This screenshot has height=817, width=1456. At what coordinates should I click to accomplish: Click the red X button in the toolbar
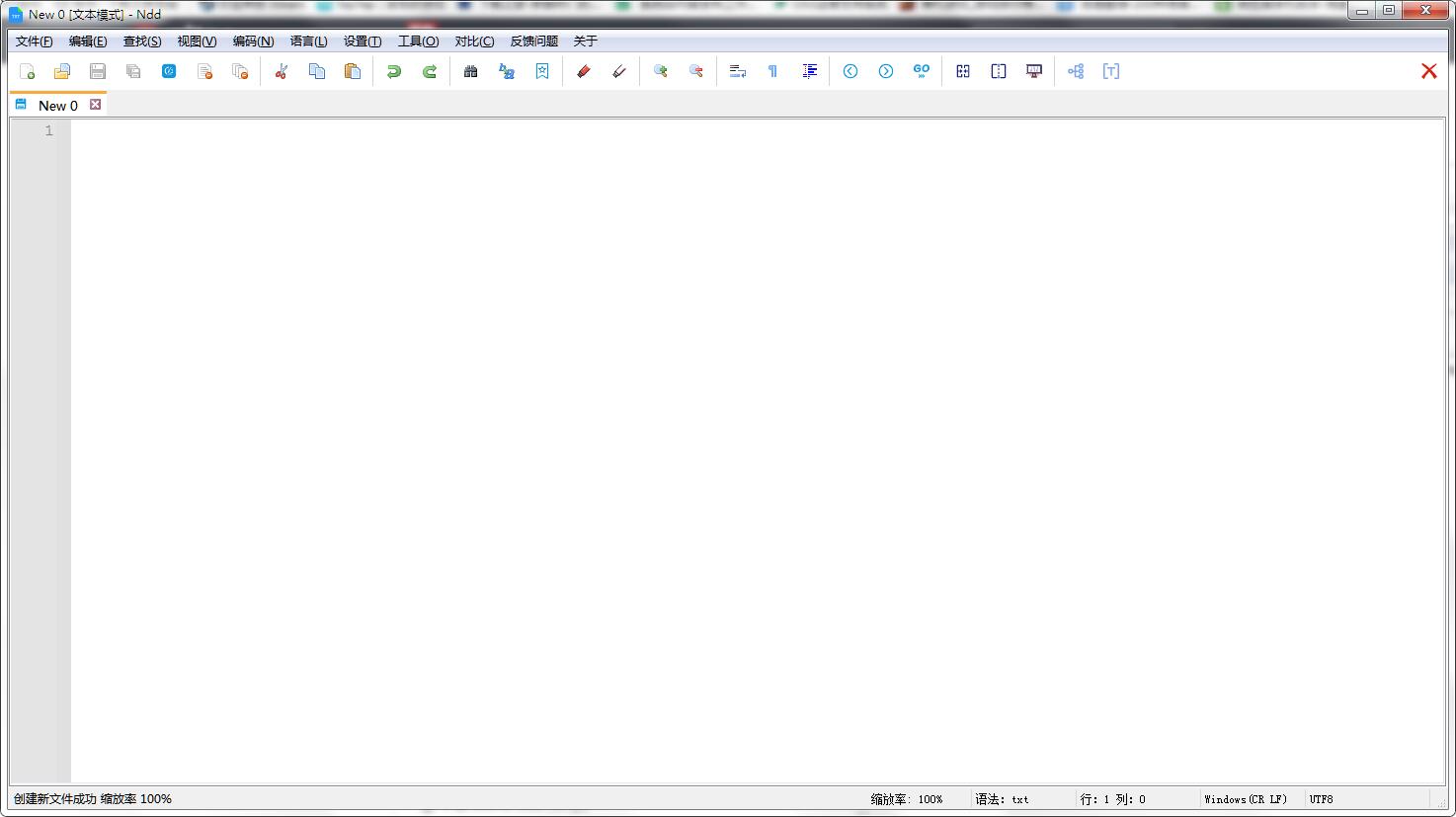(1428, 71)
